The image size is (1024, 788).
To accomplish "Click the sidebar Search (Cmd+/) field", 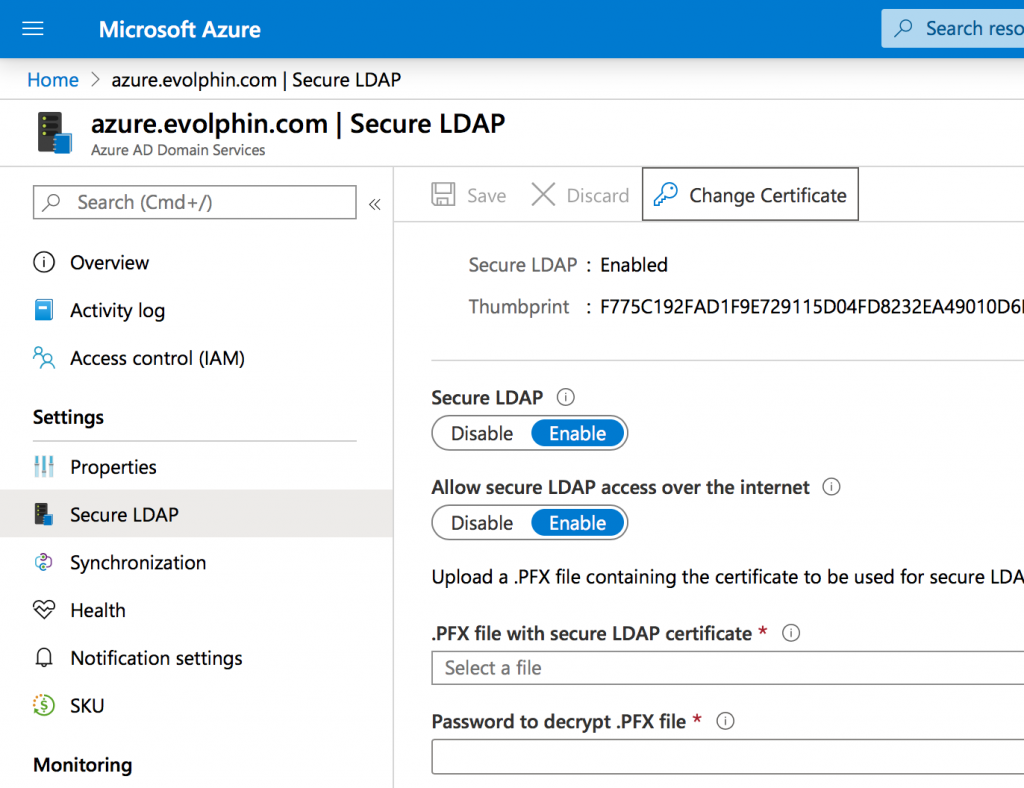I will [x=195, y=202].
